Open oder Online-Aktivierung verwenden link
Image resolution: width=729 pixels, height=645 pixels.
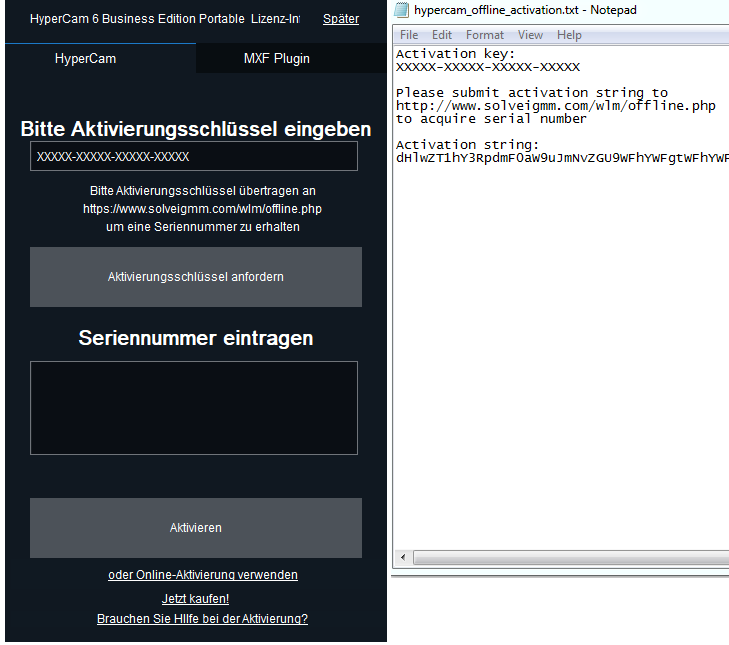click(x=203, y=575)
